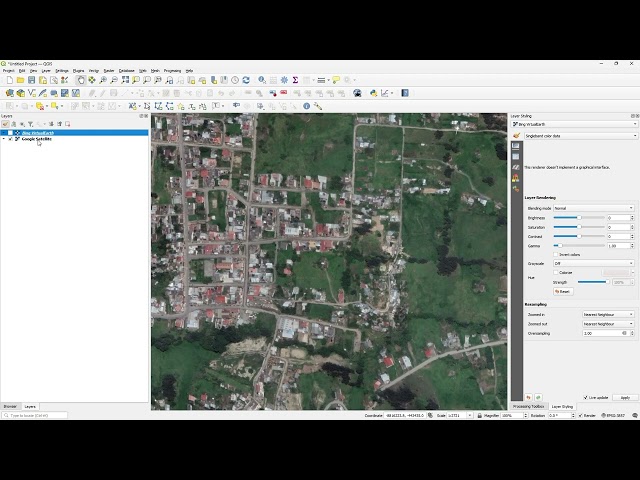This screenshot has width=640, height=480.
Task: Click the QuickMapServices globe icon
Action: pyautogui.click(x=357, y=93)
